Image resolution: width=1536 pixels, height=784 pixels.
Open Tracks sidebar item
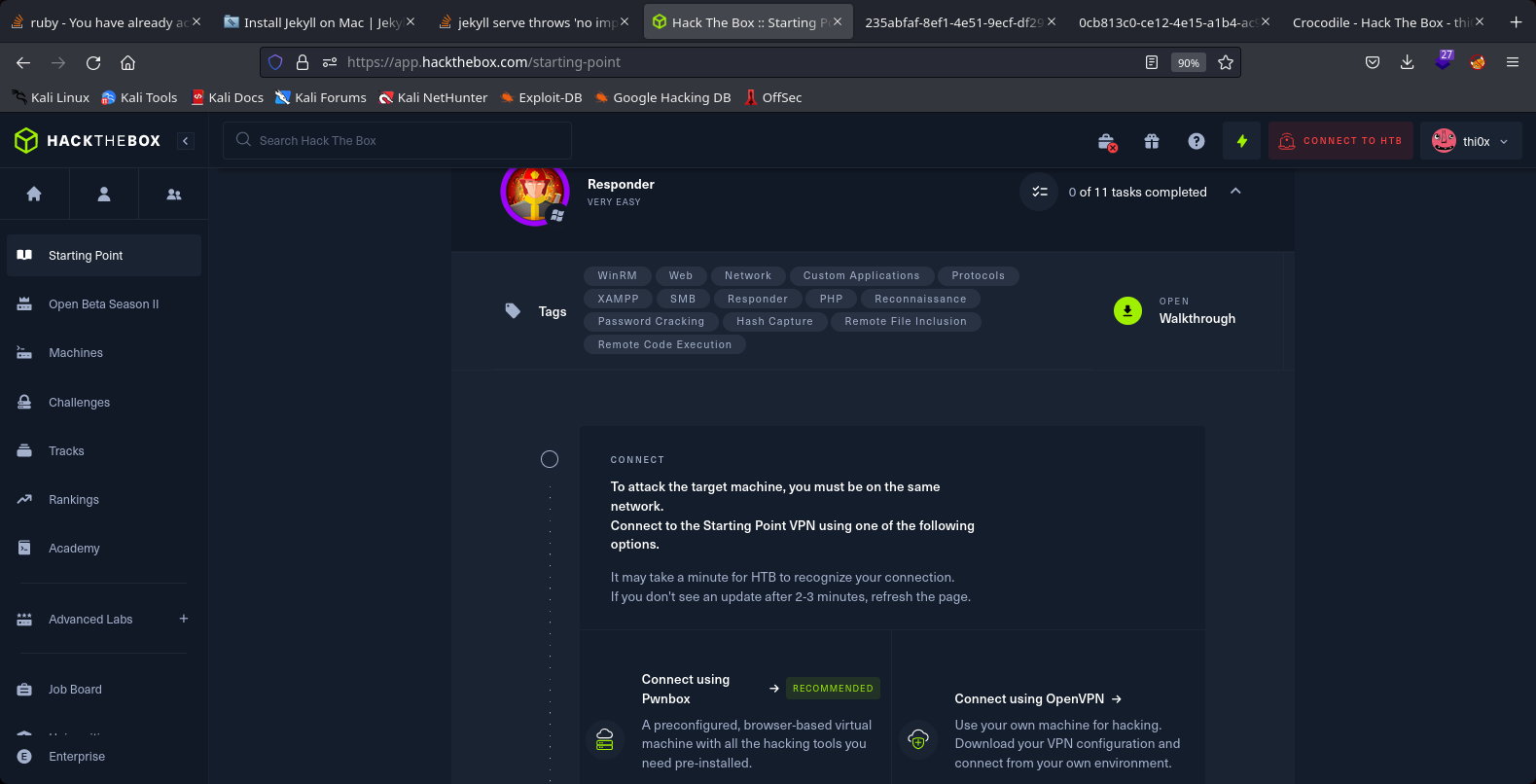[104, 450]
